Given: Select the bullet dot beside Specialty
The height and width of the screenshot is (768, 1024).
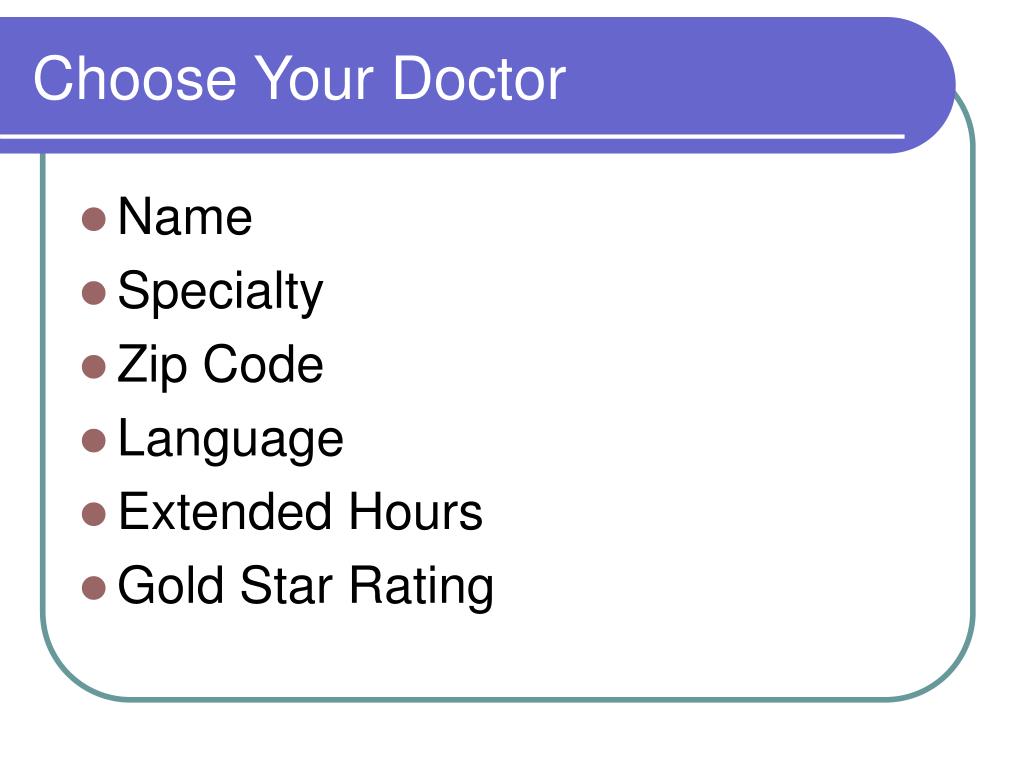Looking at the screenshot, I should 94,293.
